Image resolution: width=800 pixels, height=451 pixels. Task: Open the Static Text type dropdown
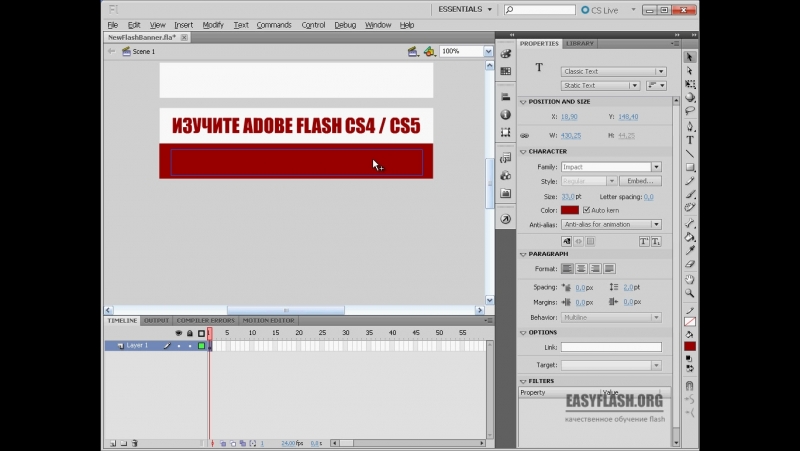tap(601, 85)
